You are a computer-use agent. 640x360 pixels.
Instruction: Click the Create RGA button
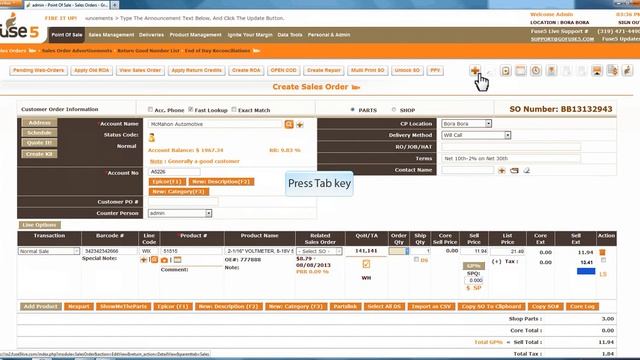tap(246, 71)
